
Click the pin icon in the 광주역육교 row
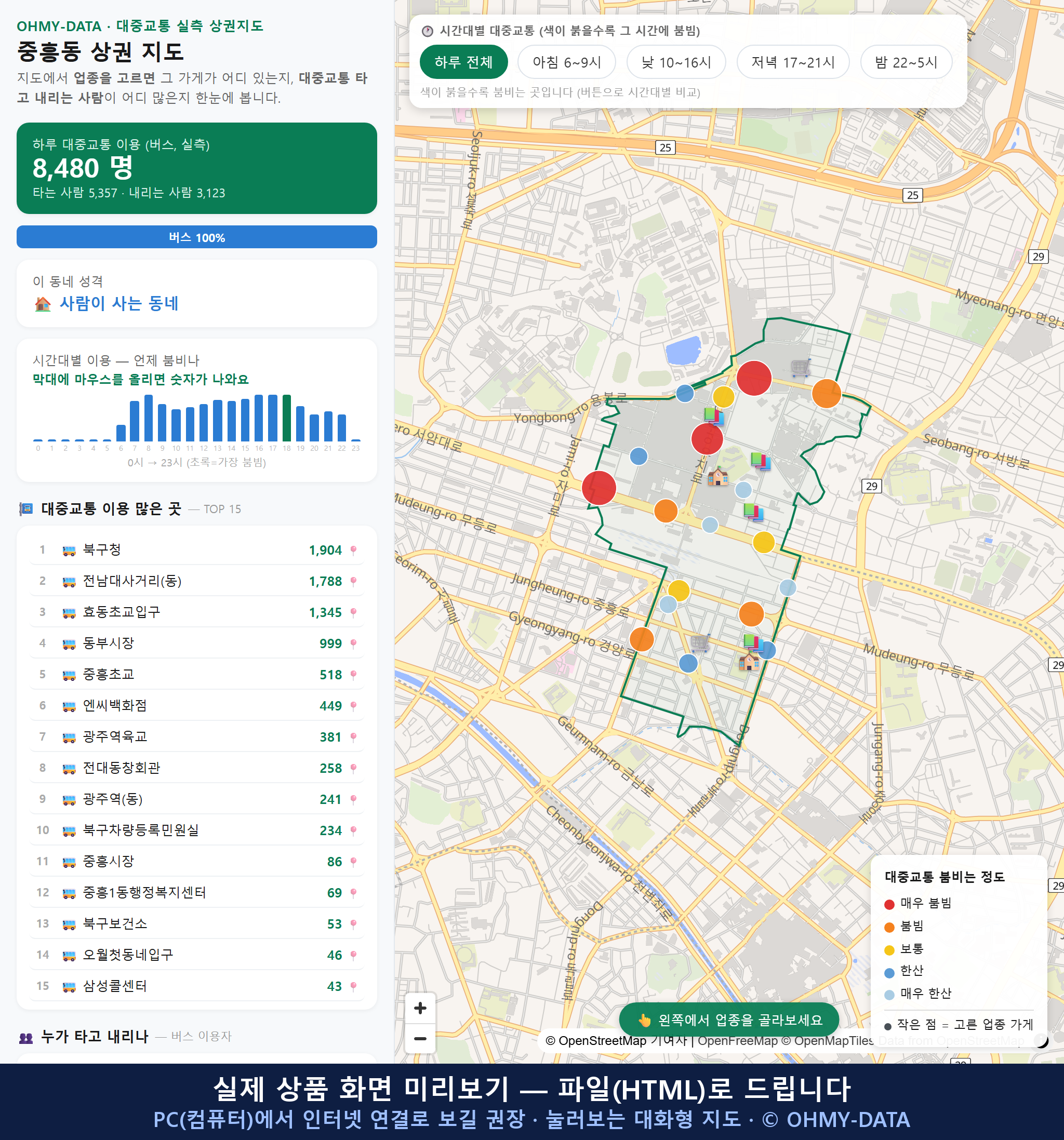tap(353, 737)
